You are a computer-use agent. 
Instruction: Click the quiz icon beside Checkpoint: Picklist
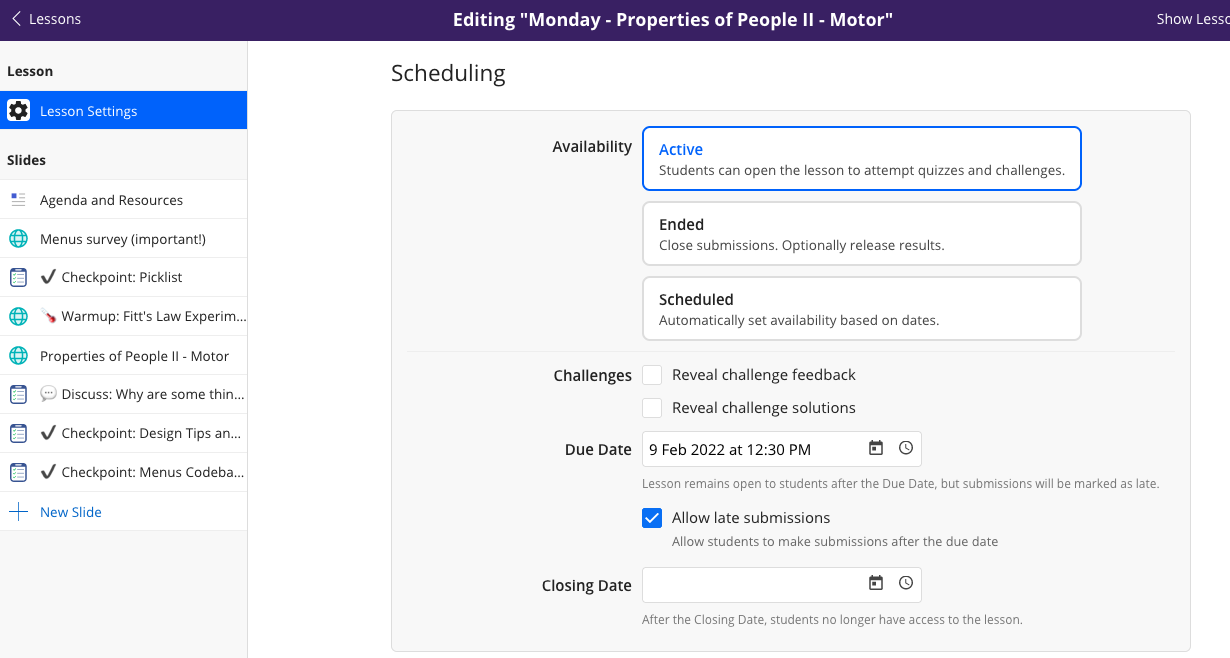[18, 278]
